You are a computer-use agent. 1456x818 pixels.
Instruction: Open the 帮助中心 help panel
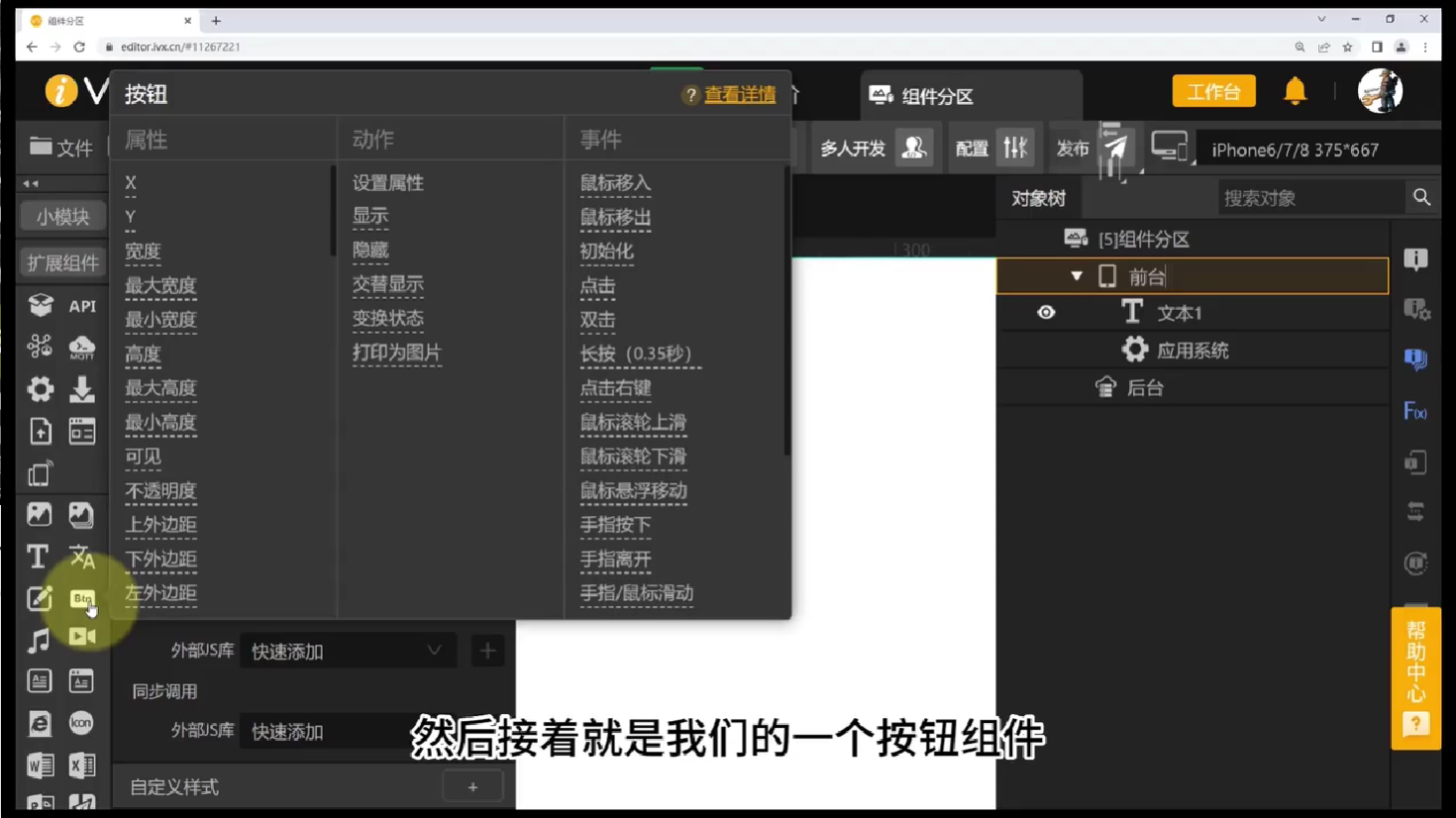1415,677
